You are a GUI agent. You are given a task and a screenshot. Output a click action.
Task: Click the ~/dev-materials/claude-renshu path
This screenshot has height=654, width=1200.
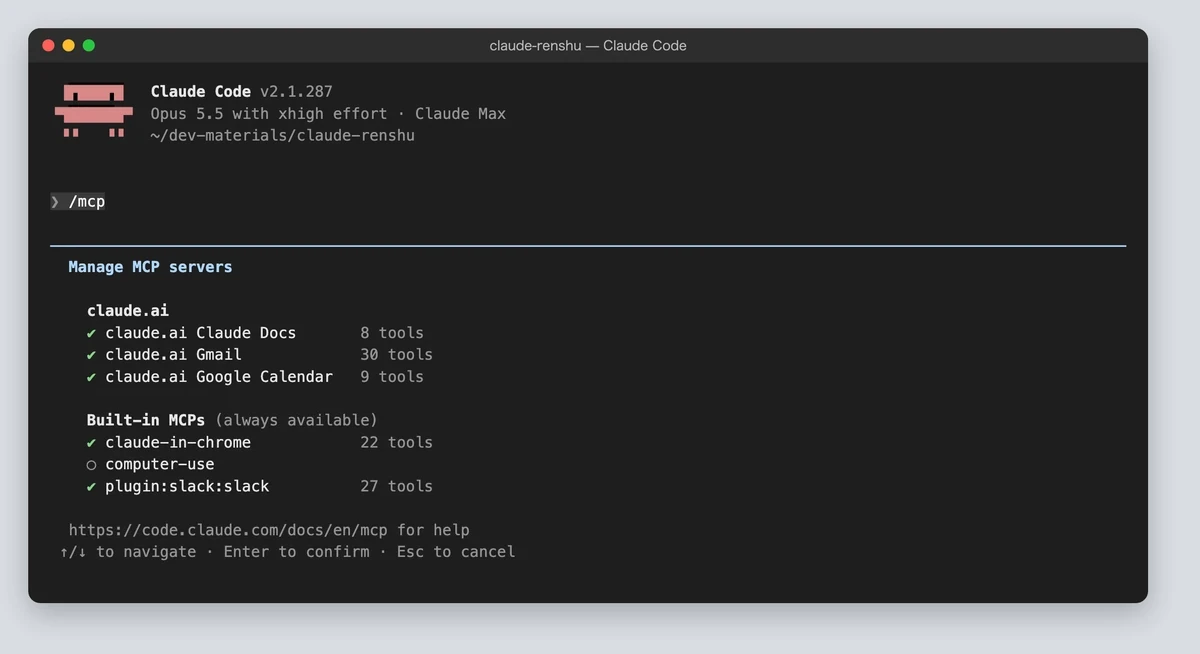click(x=283, y=136)
